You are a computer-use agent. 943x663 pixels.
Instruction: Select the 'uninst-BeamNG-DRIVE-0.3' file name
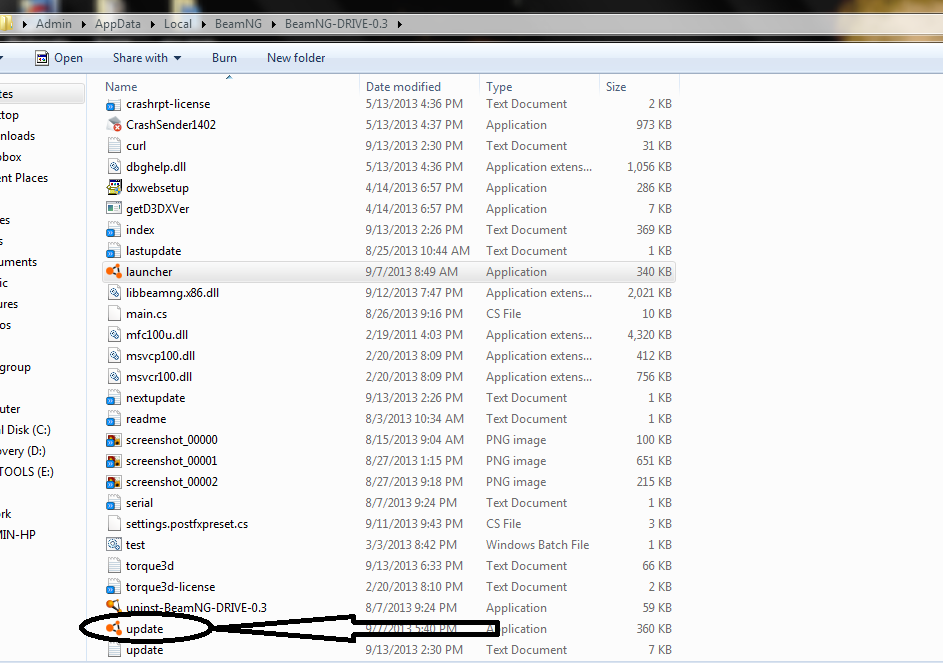pyautogui.click(x=196, y=608)
